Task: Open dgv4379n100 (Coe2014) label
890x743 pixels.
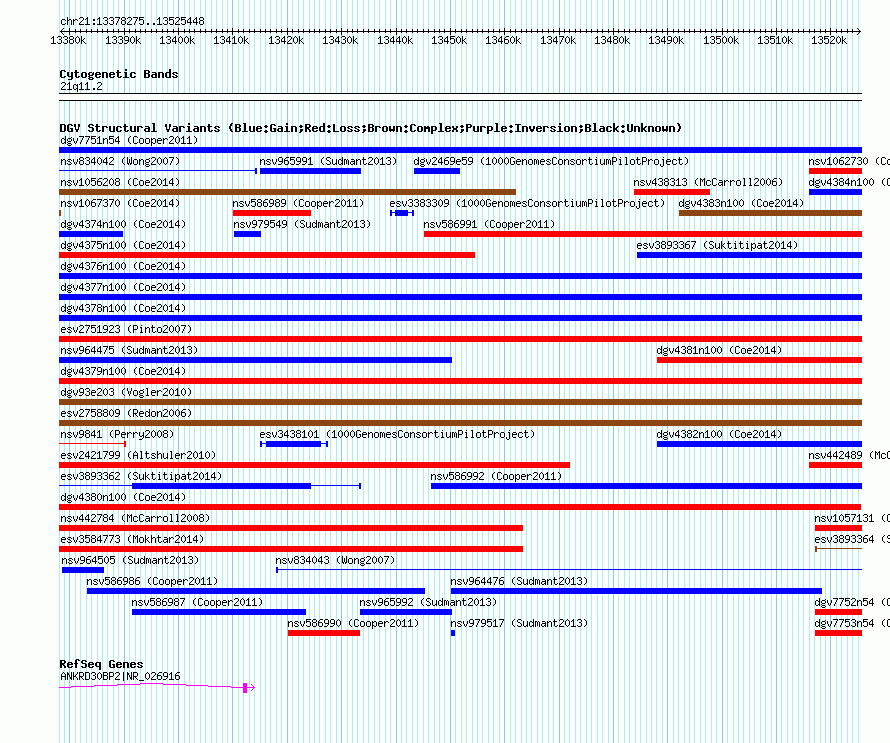Action: tap(123, 371)
